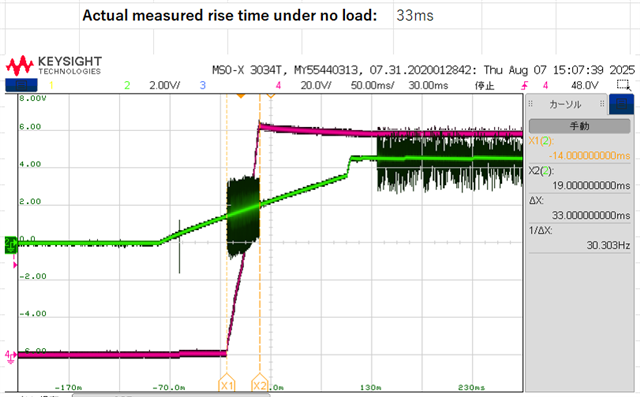Select the X1 cursor marker on time axis
640x397 pixels.
point(227,384)
